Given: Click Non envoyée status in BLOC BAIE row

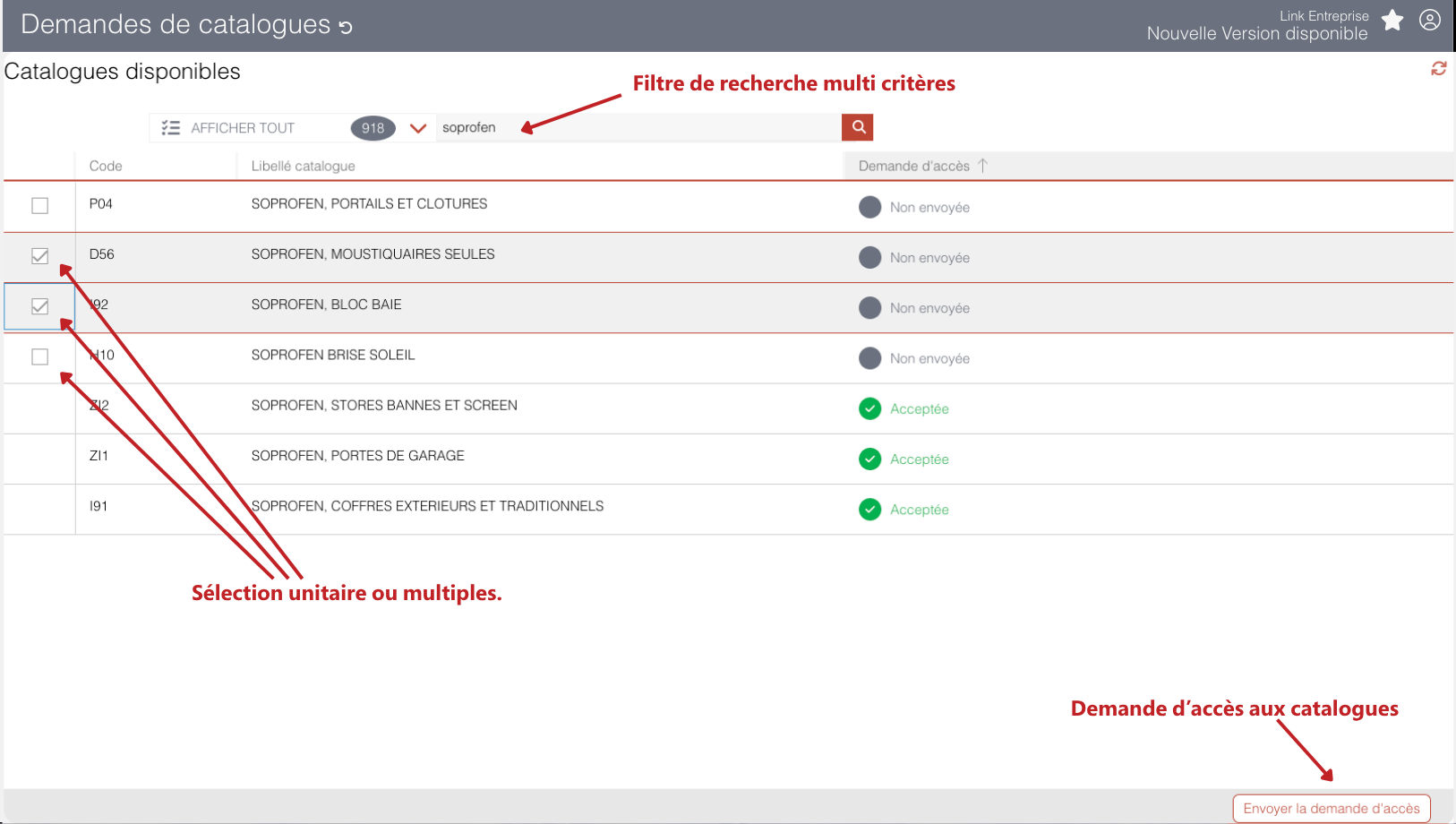Looking at the screenshot, I should [929, 308].
